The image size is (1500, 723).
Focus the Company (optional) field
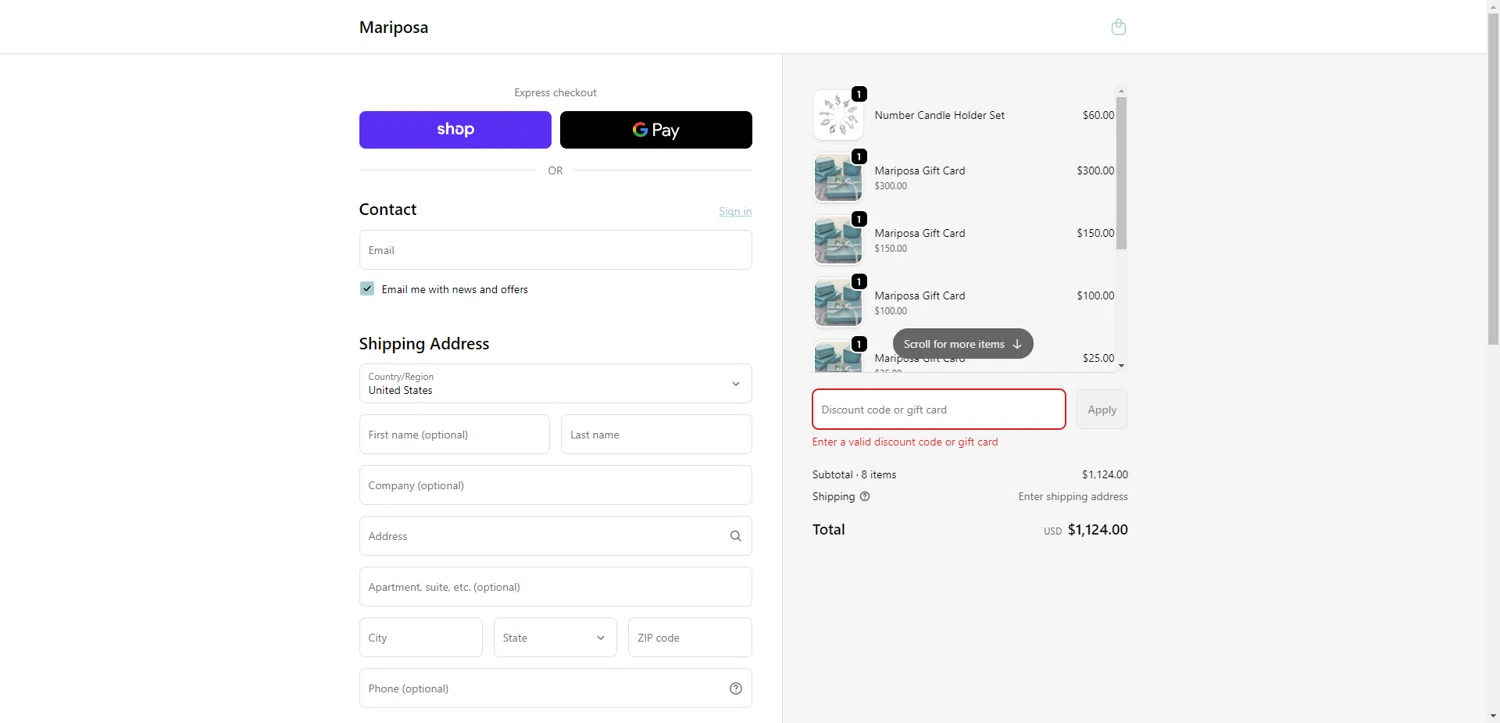coord(555,485)
